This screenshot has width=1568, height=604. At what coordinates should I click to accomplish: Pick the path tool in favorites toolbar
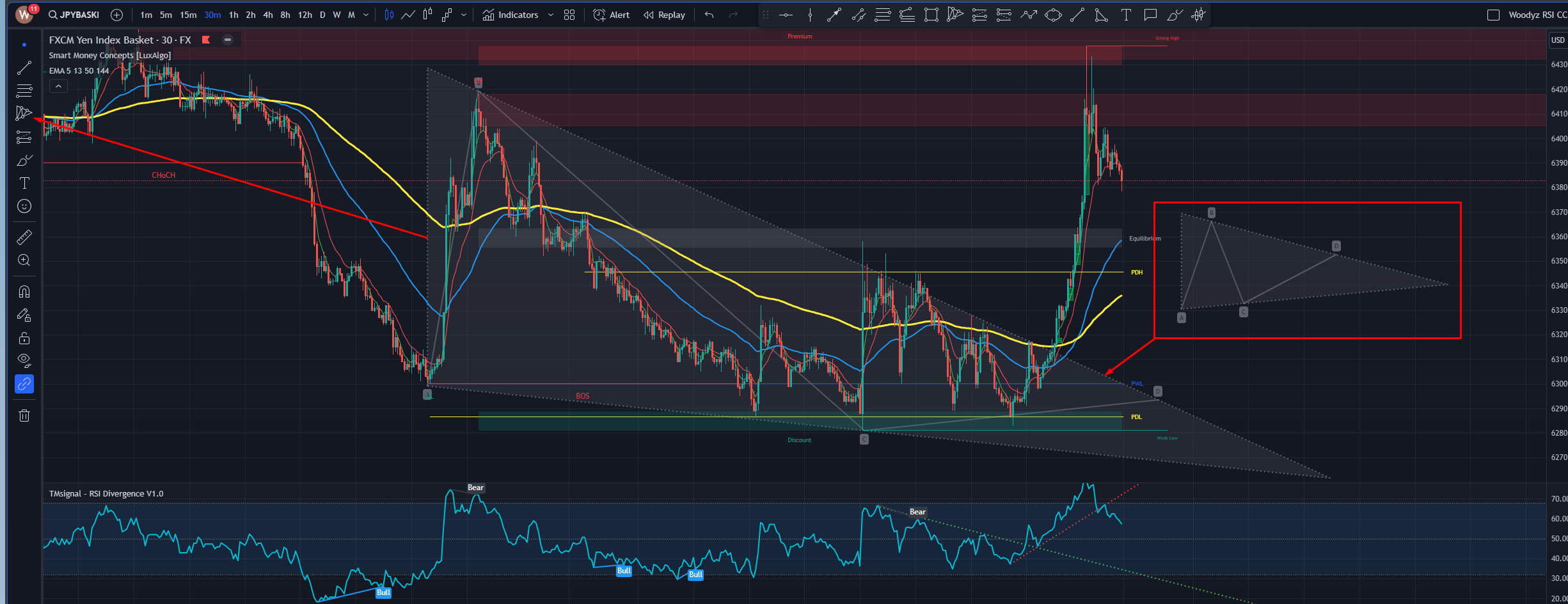[x=1029, y=15]
